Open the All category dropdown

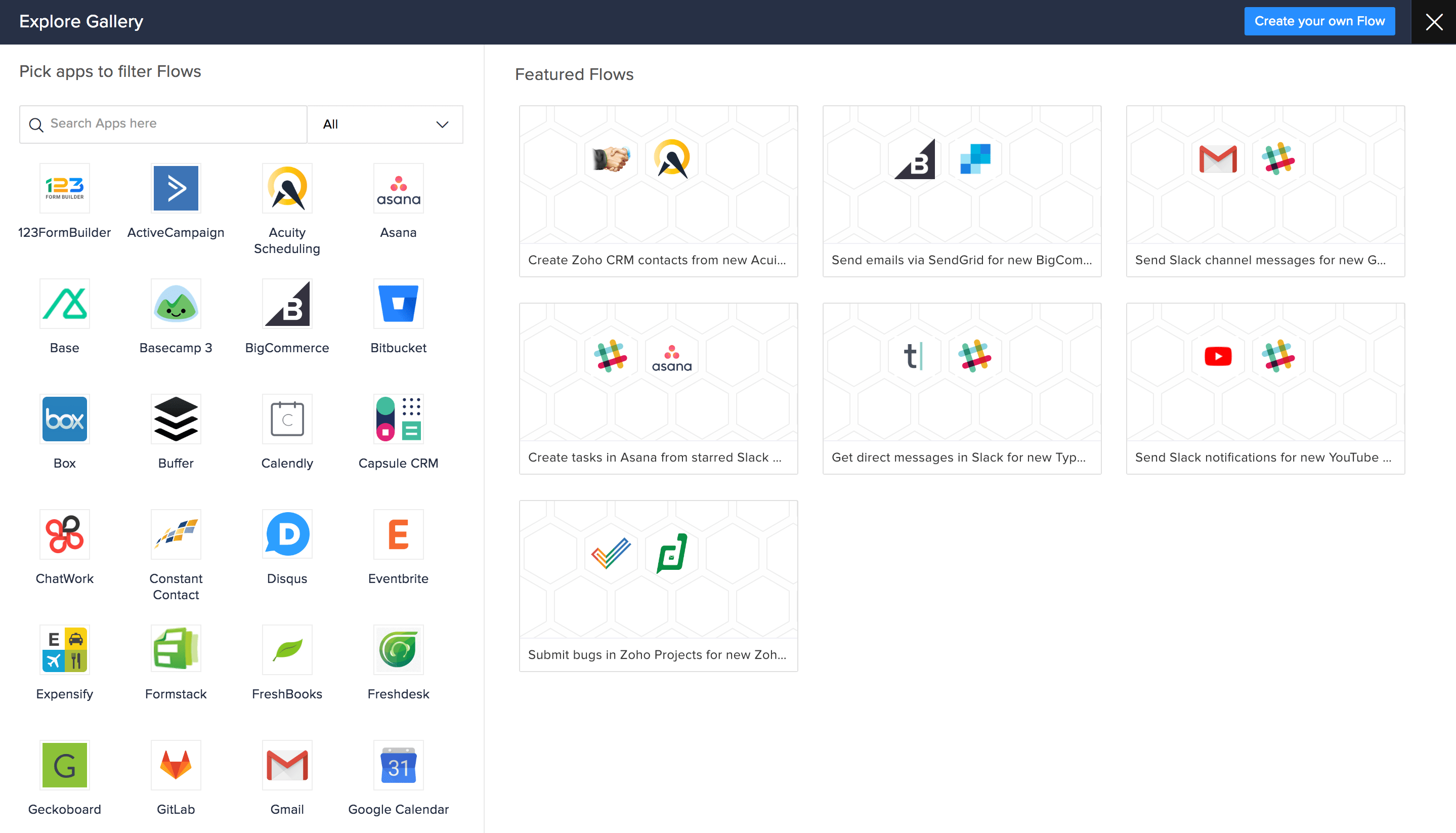click(x=385, y=124)
